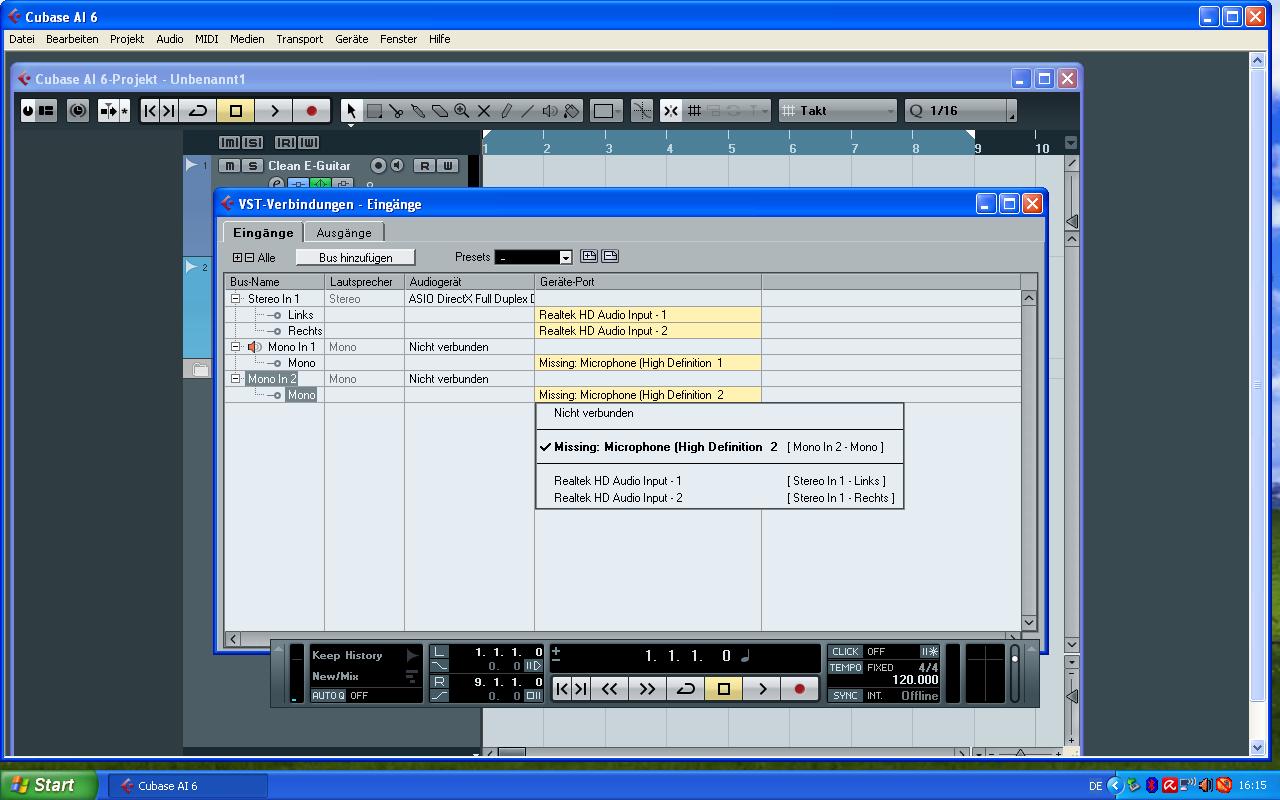Image resolution: width=1280 pixels, height=800 pixels.
Task: Solo the Clean E-Guitar track
Action: click(252, 166)
